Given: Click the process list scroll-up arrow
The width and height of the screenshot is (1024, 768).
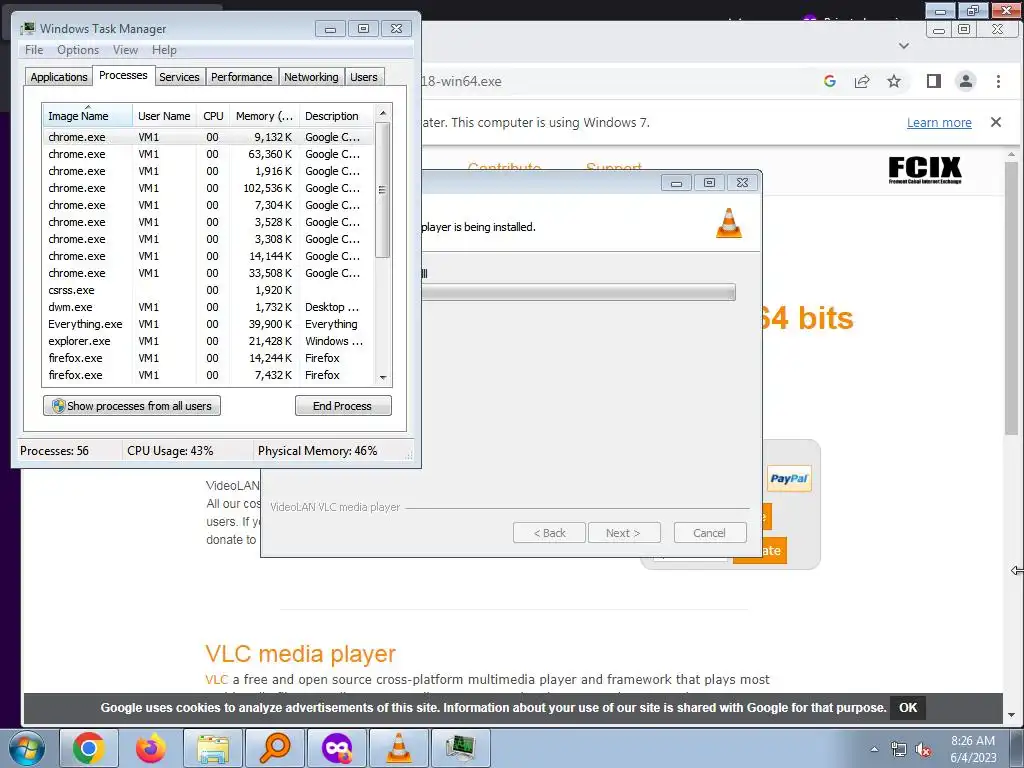Looking at the screenshot, I should point(383,113).
